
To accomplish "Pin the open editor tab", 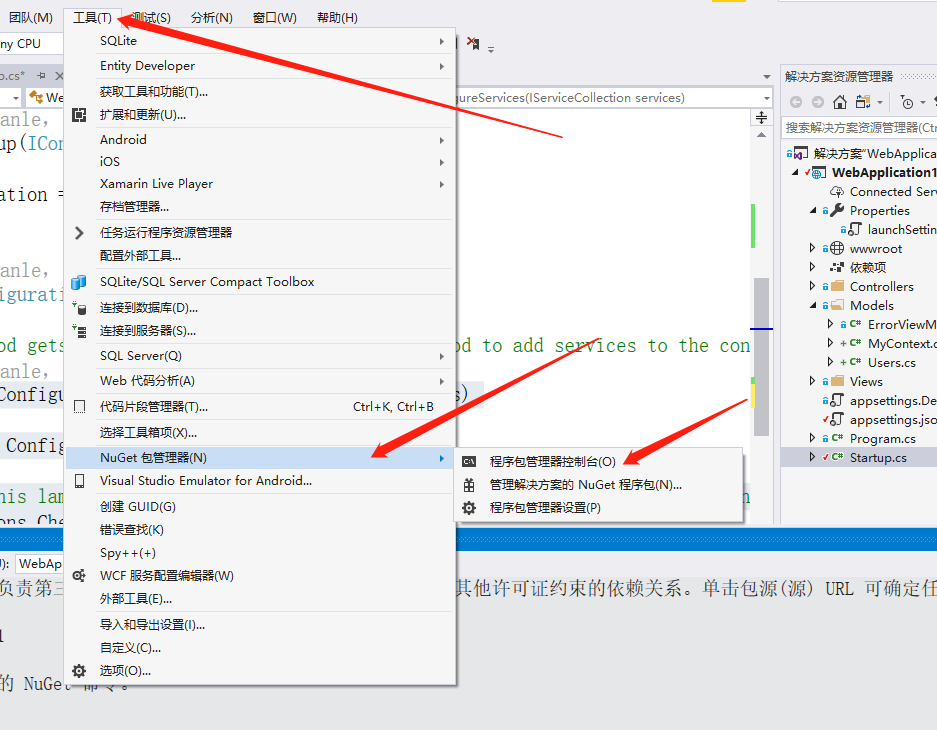I will tap(41, 75).
